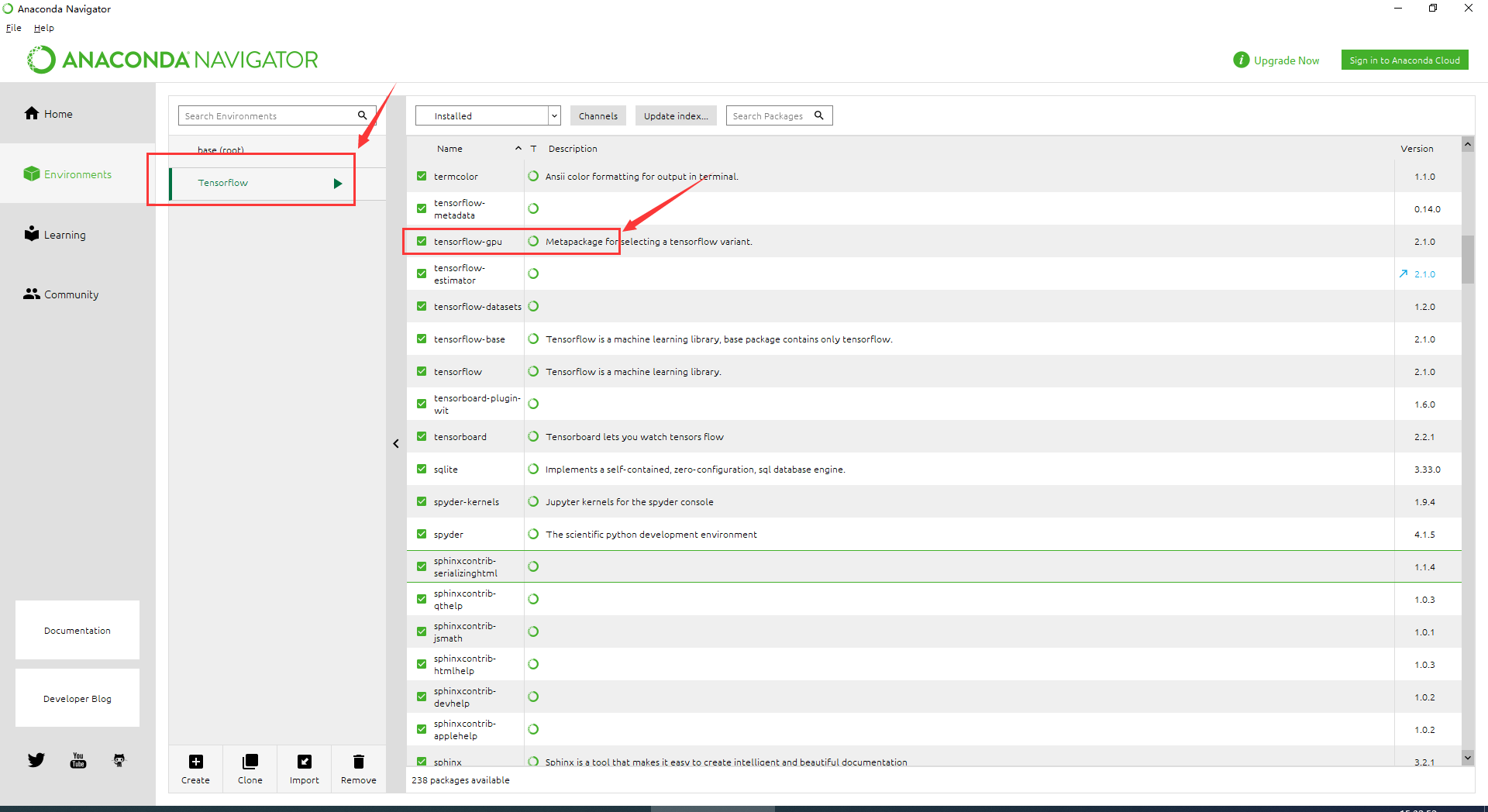The height and width of the screenshot is (812, 1488).
Task: Open Home from the sidebar
Action: pos(77,114)
